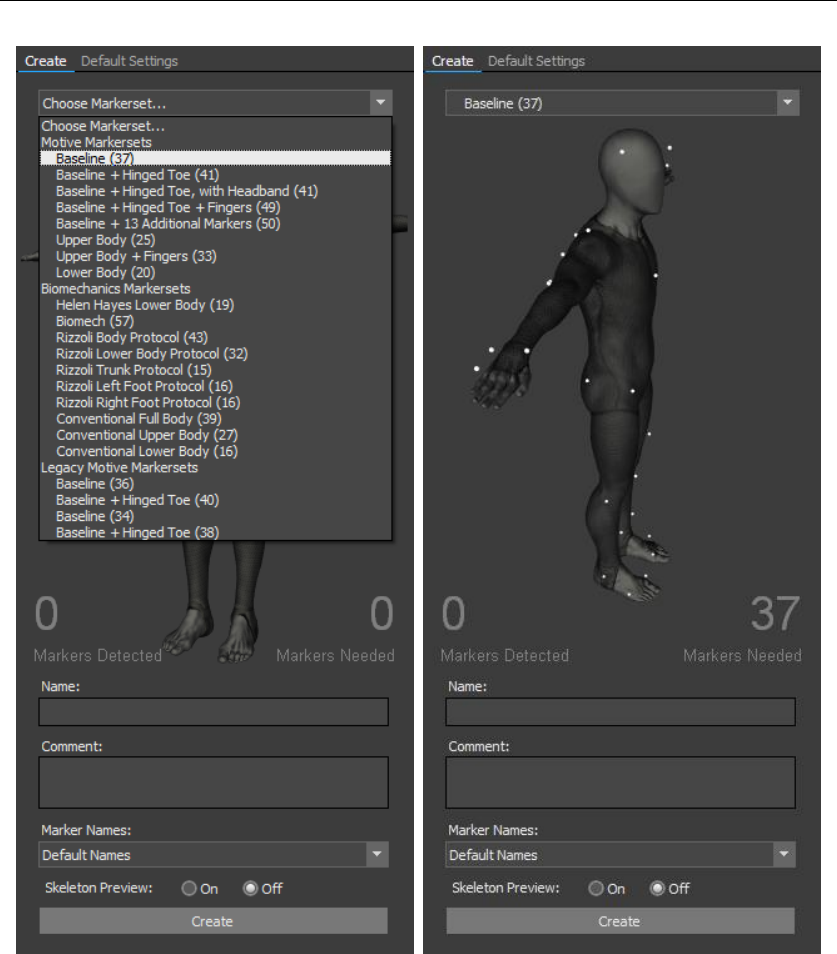Select legacy Baseline (36) markerset
This screenshot has width=837, height=954.
click(x=95, y=484)
